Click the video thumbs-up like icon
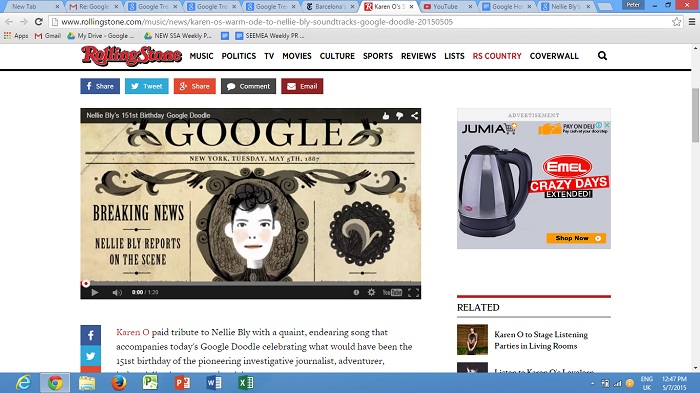This screenshot has height=393, width=700. (385, 116)
